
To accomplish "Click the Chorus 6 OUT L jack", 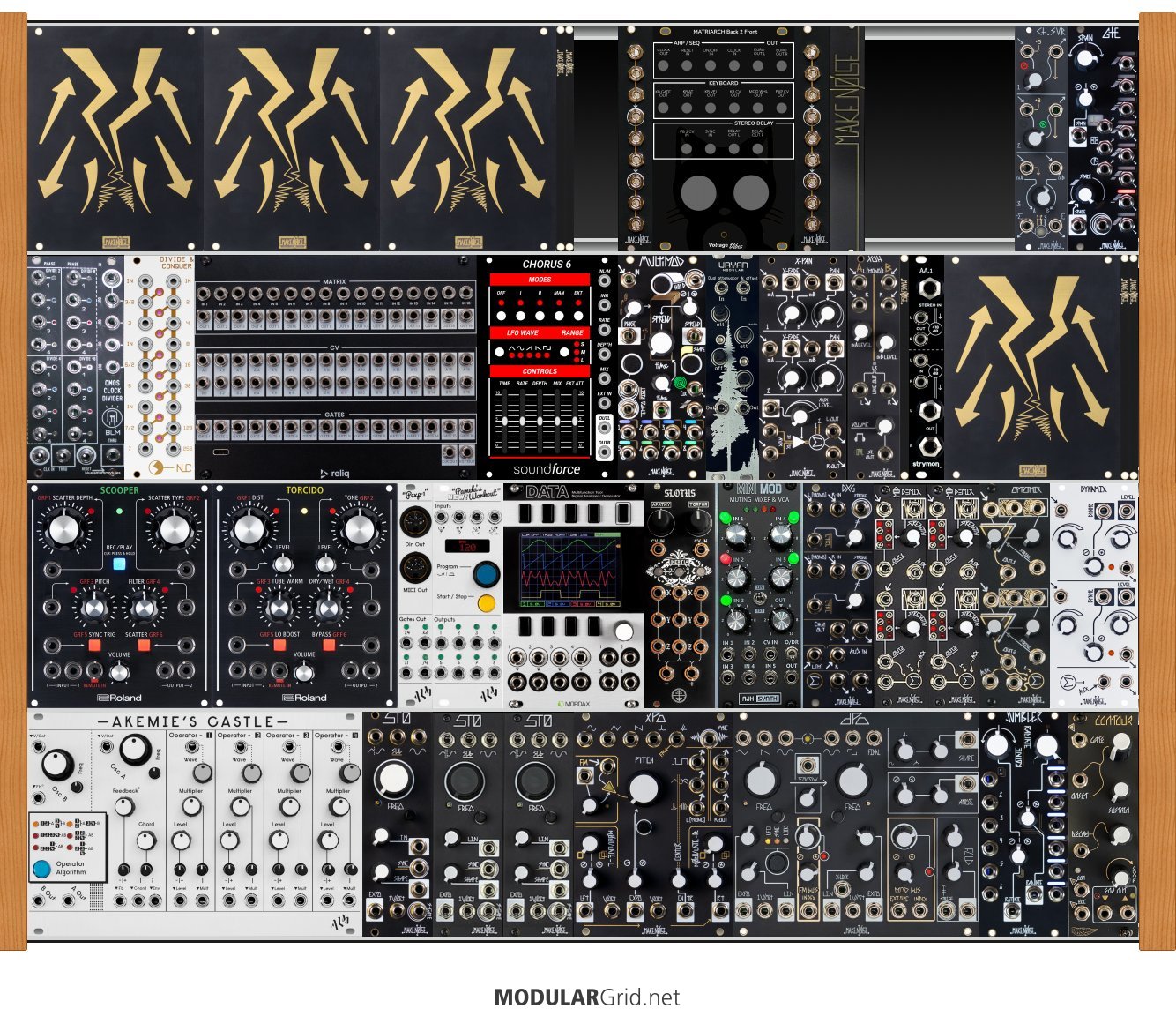I will click(605, 428).
